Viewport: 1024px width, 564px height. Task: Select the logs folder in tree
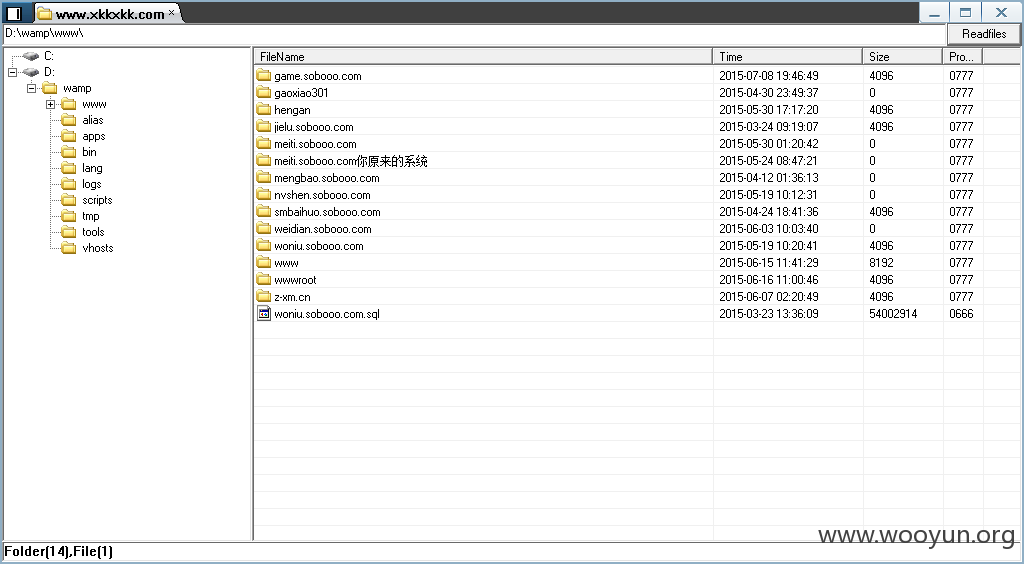[x=91, y=184]
